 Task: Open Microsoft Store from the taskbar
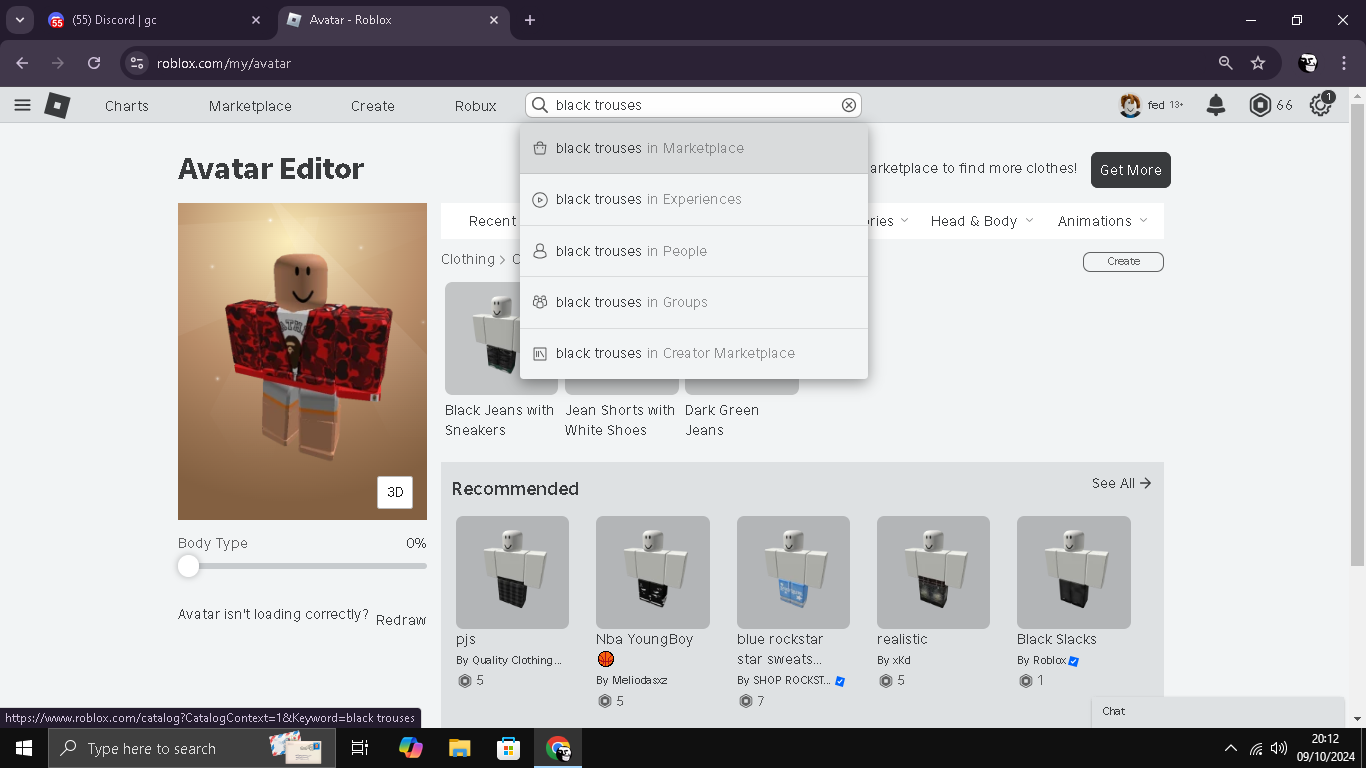508,748
